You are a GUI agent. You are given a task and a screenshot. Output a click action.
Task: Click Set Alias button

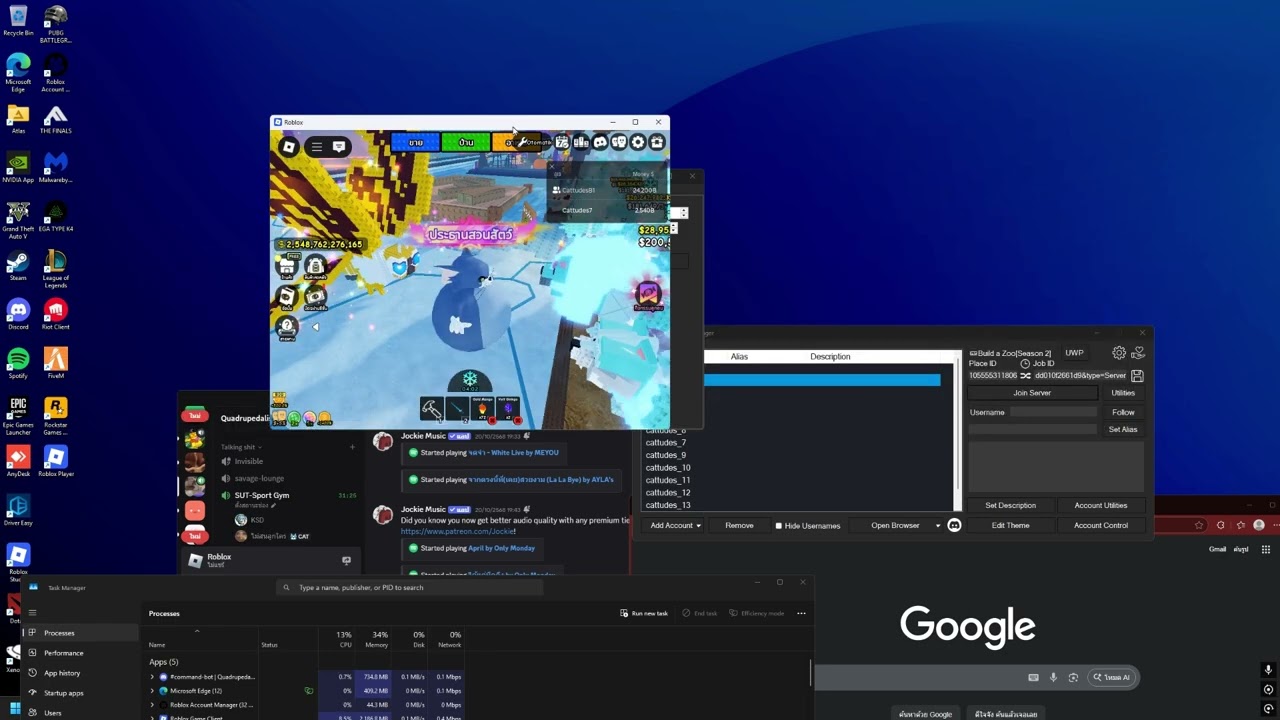coord(1123,429)
